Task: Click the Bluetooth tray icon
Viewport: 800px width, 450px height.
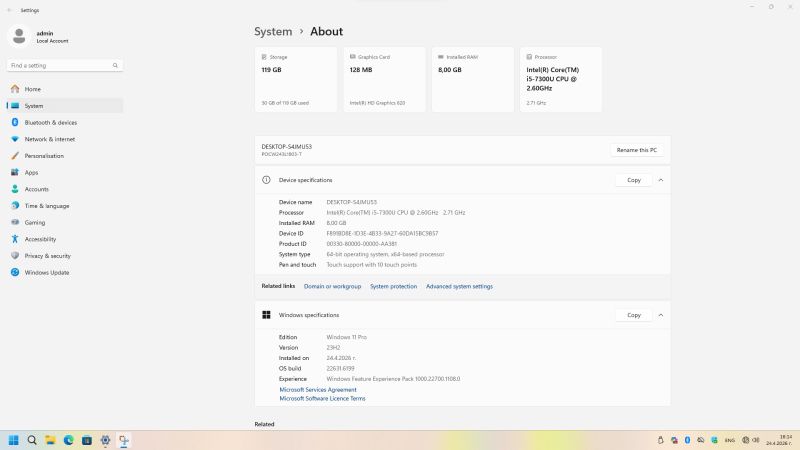Action: pos(687,440)
